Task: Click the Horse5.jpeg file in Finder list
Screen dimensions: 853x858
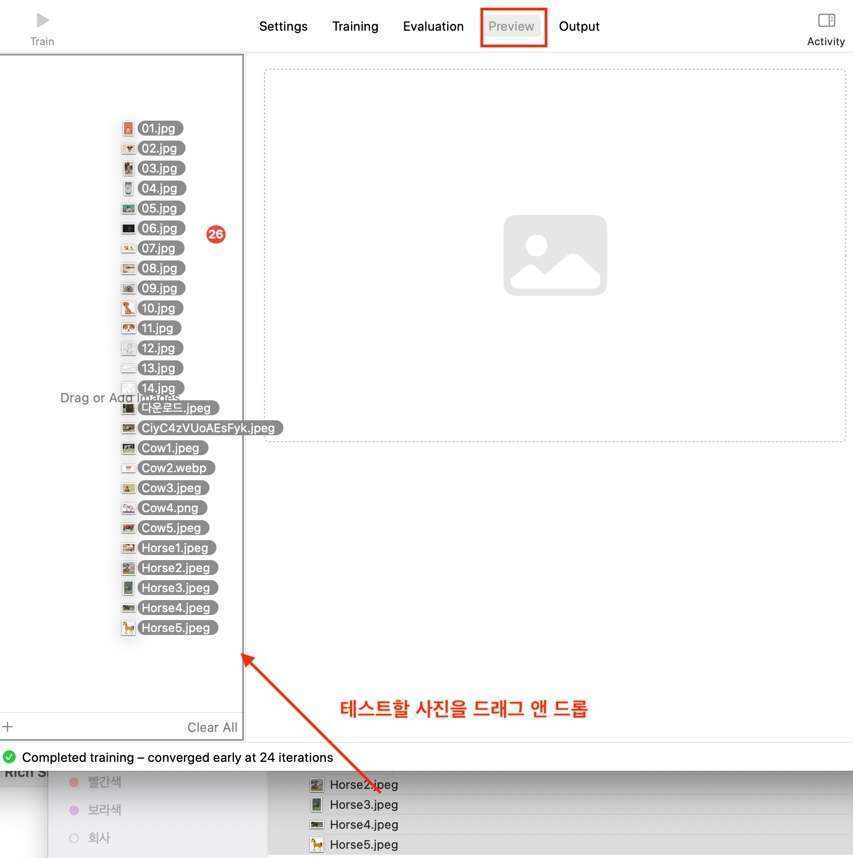Action: click(363, 844)
